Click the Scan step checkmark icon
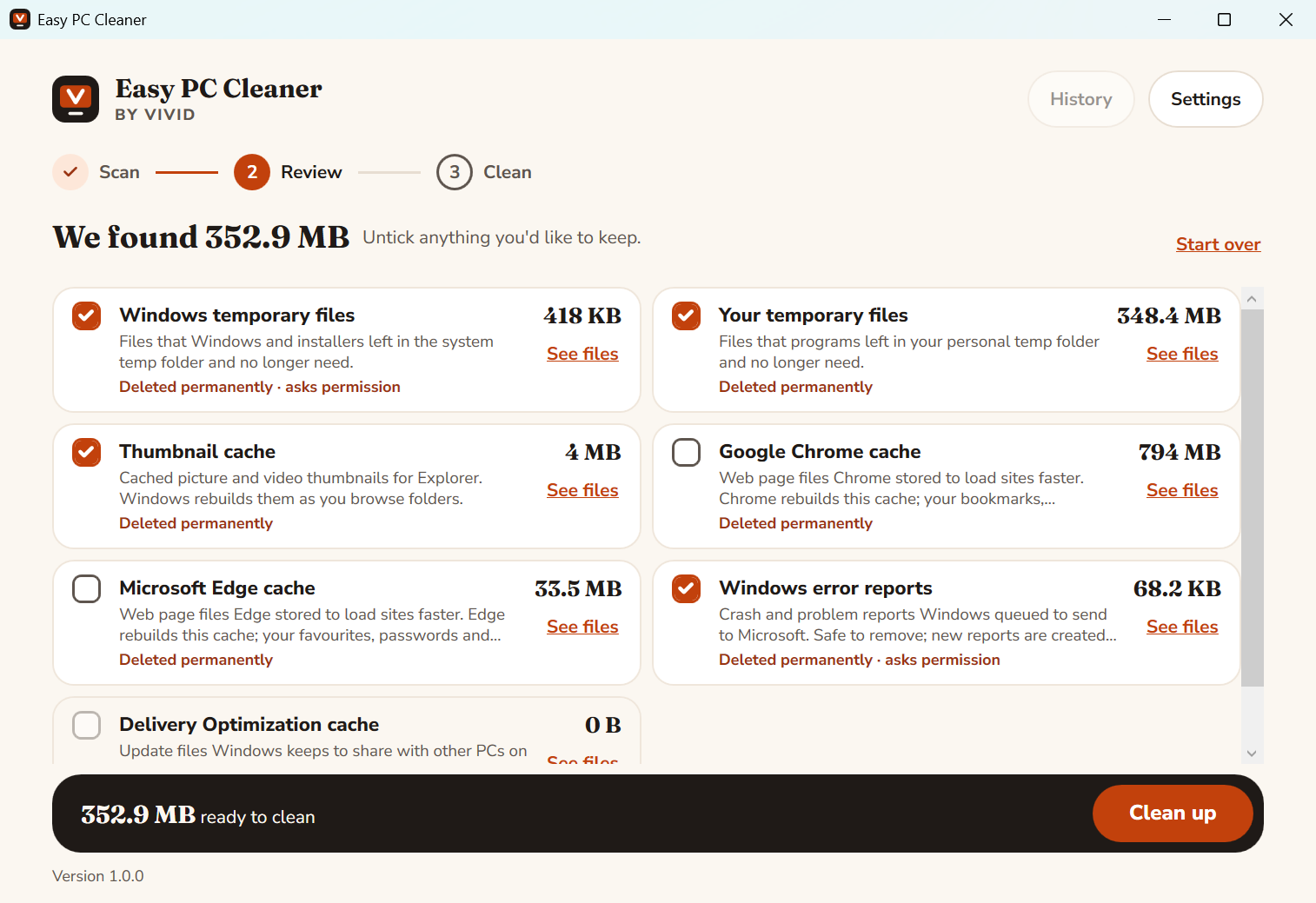The height and width of the screenshot is (903, 1316). coord(70,172)
